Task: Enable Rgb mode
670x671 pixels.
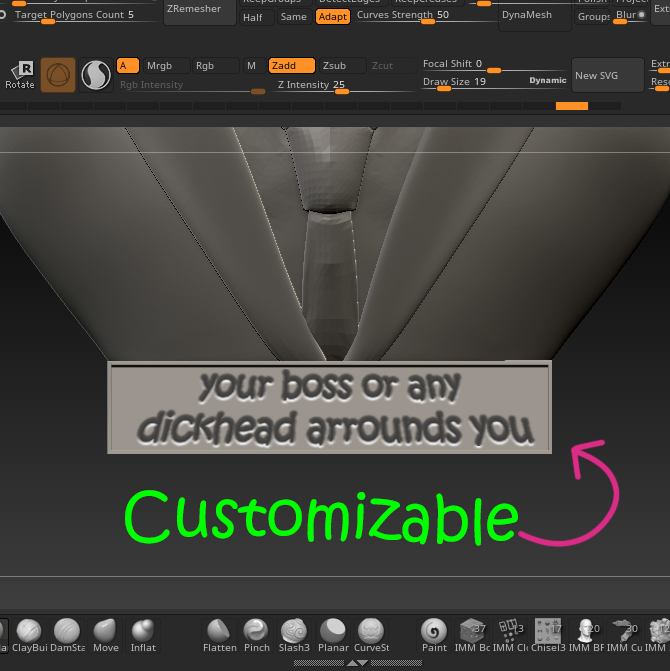Action: tap(215, 65)
